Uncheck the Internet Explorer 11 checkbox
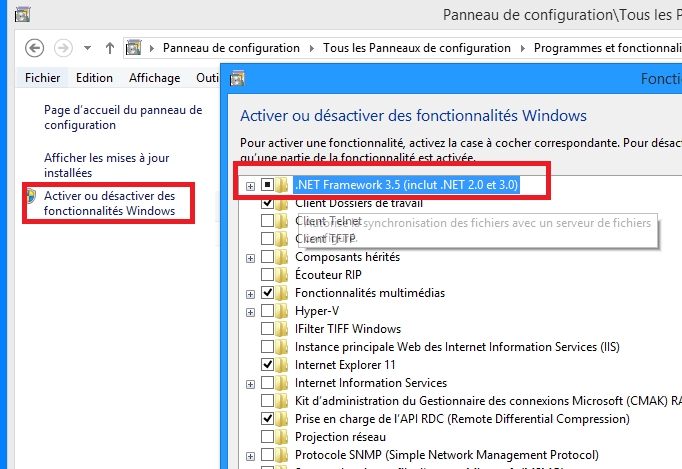 (267, 365)
